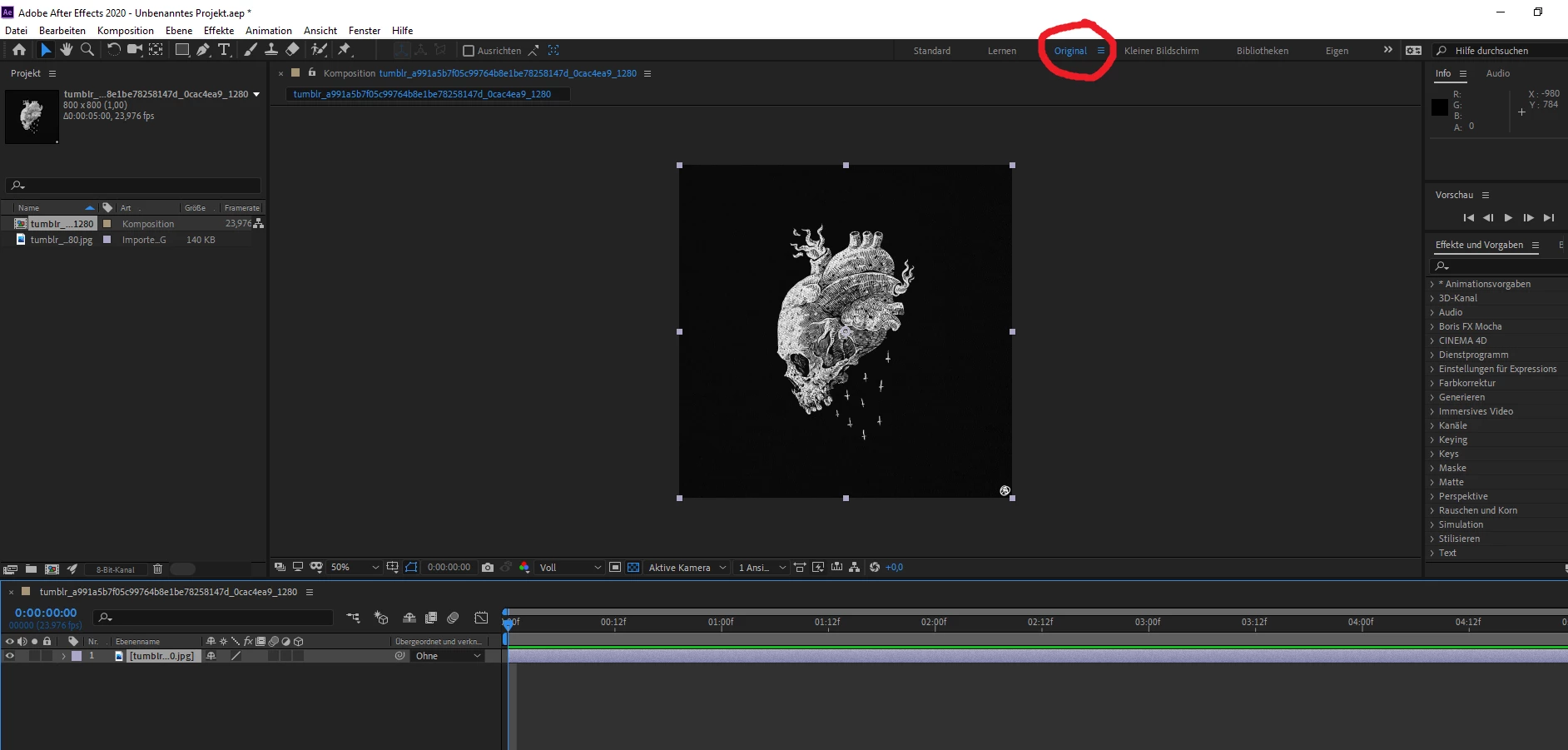This screenshot has height=750, width=1568.
Task: Open the Ohne parent dropdown for layer 1
Action: (x=449, y=656)
